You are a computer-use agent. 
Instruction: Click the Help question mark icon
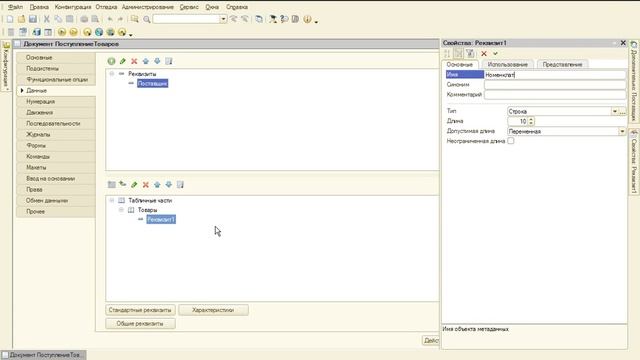click(x=284, y=19)
